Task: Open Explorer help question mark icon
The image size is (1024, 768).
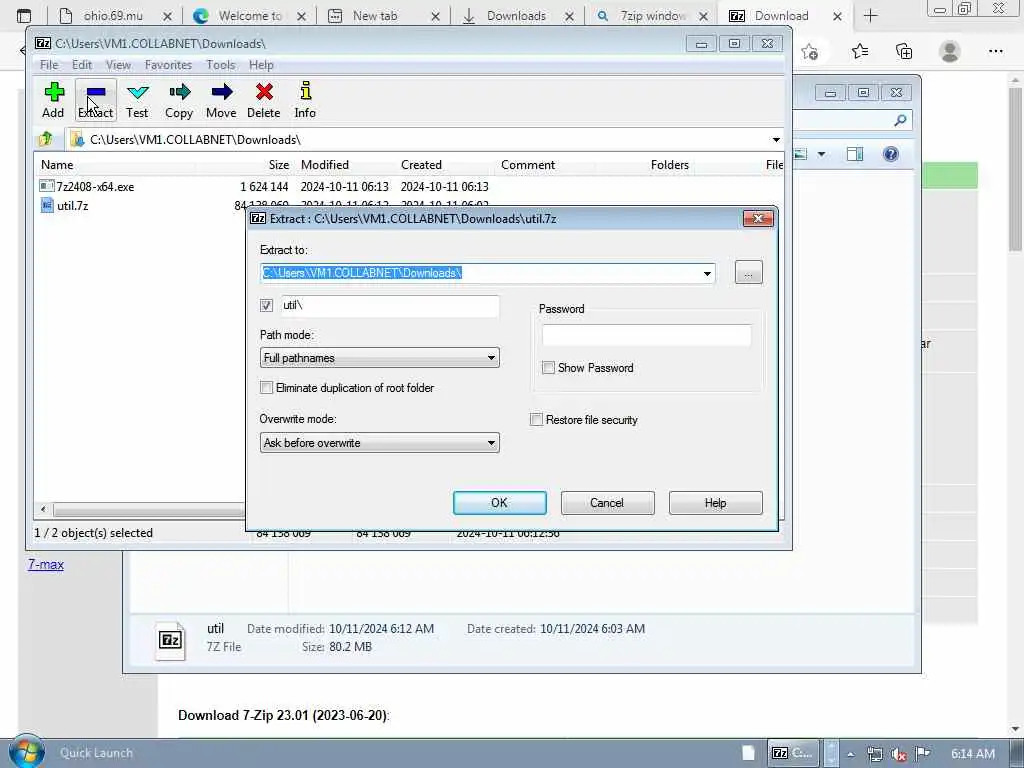Action: 891,154
